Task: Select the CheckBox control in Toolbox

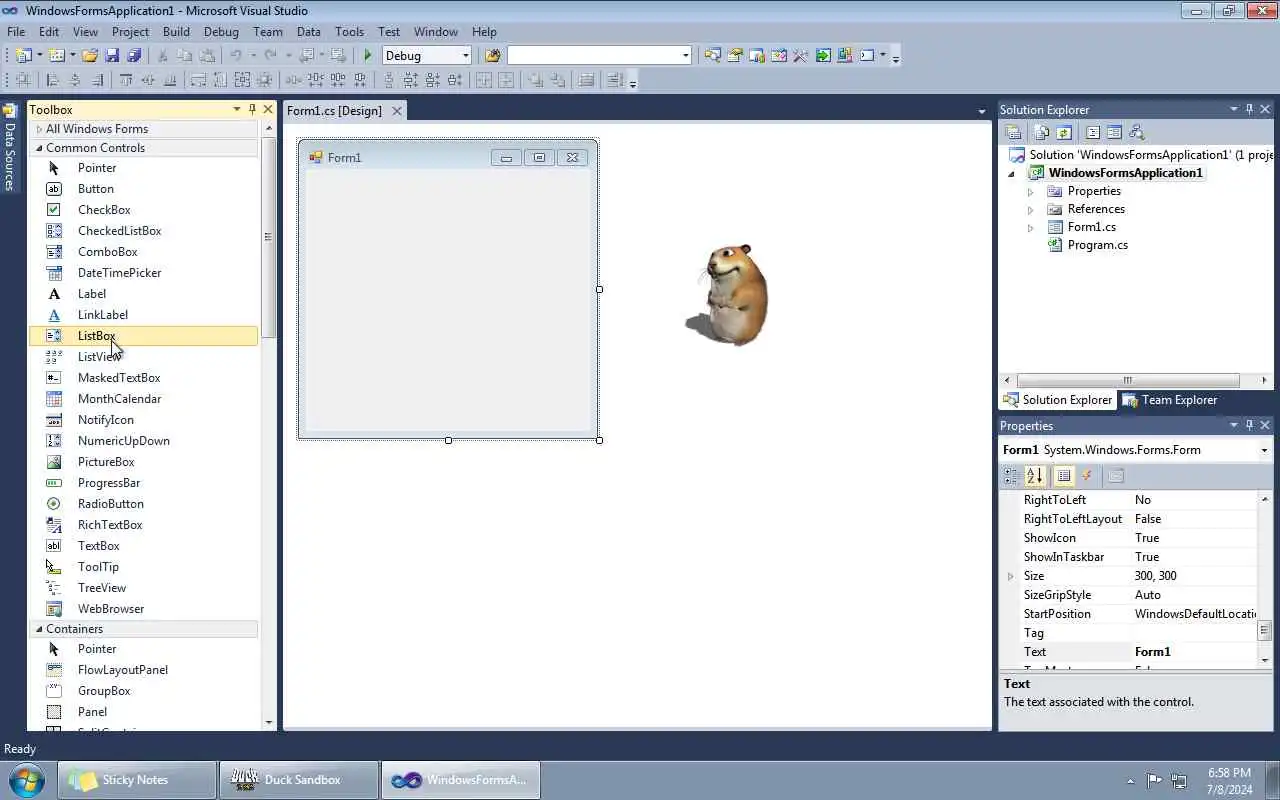Action: pyautogui.click(x=144, y=210)
